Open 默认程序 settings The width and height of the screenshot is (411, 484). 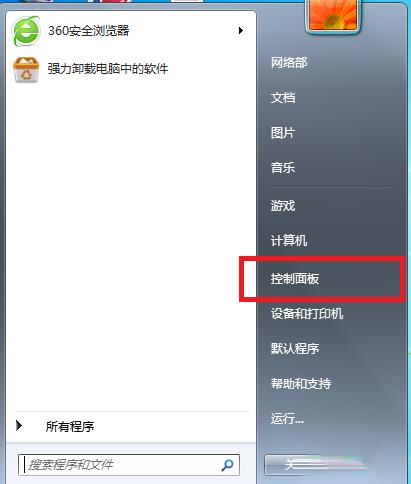pos(295,349)
